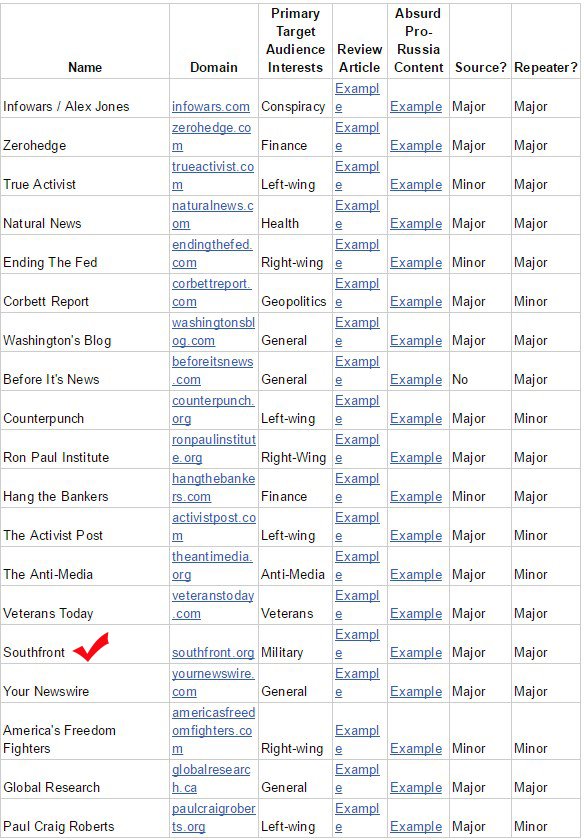Visit the hangthebankers.com link

213,488
